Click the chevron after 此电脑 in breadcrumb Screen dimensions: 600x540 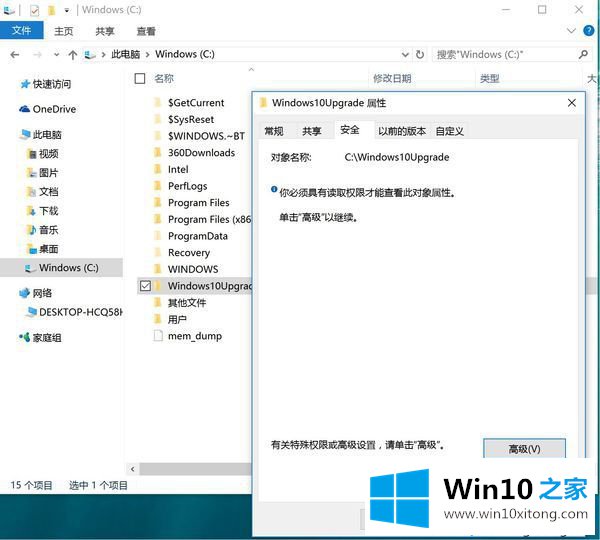point(147,55)
